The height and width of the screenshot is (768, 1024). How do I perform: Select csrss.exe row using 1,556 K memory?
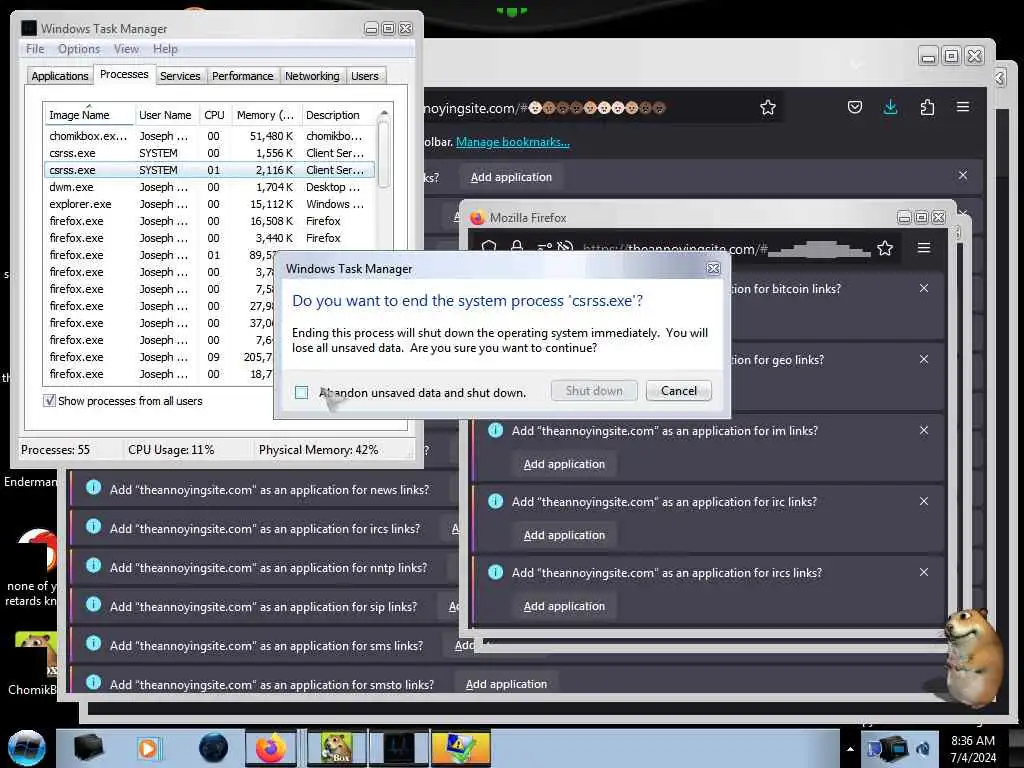coord(209,153)
